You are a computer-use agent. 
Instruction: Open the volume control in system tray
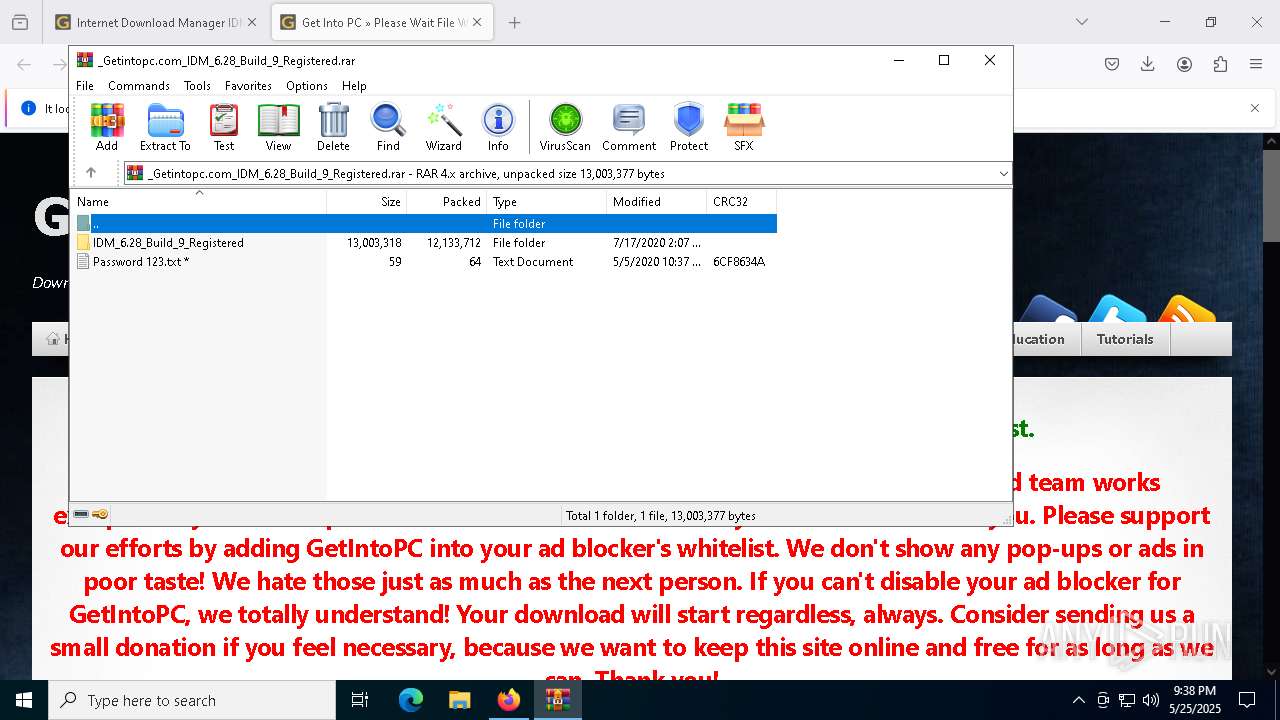[x=1151, y=700]
